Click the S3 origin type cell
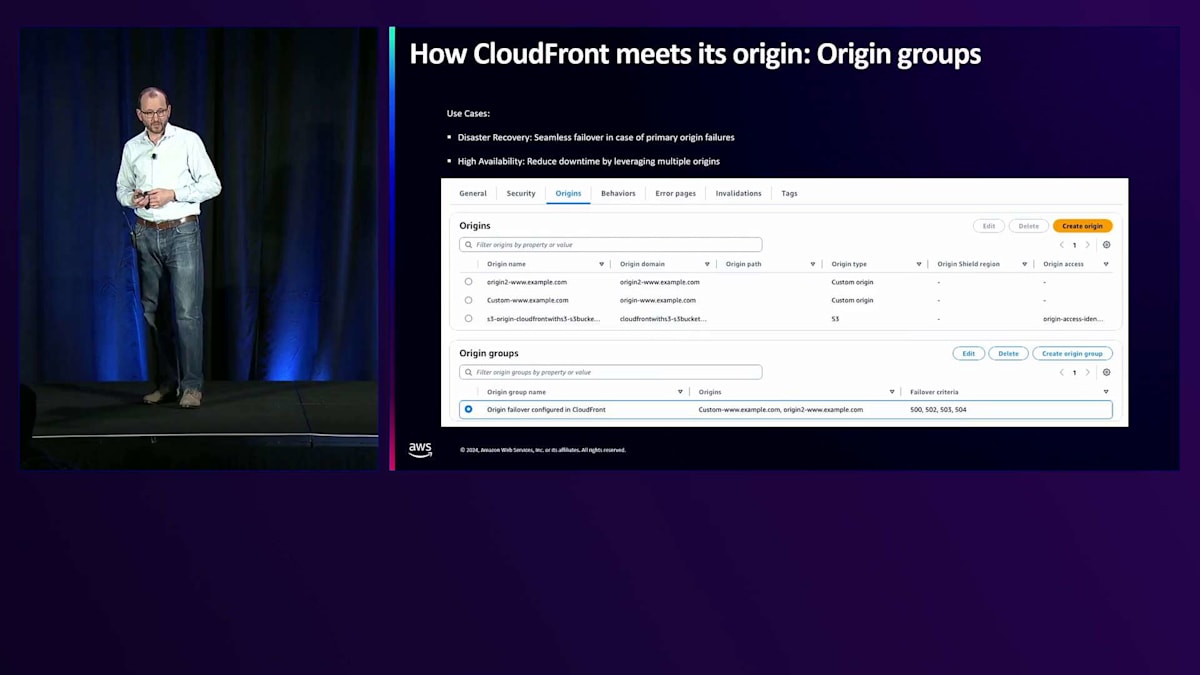This screenshot has width=1200, height=675. click(x=835, y=318)
